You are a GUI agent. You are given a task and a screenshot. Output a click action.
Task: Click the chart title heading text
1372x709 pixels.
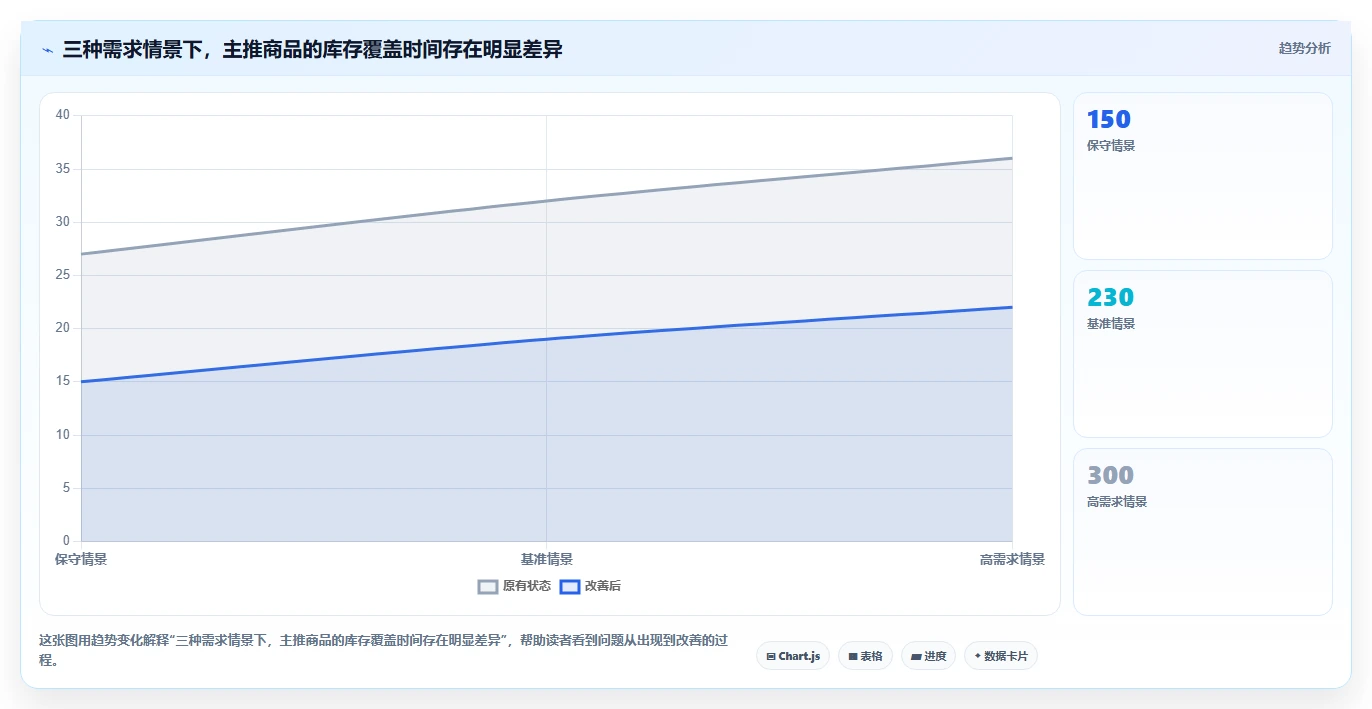point(312,49)
